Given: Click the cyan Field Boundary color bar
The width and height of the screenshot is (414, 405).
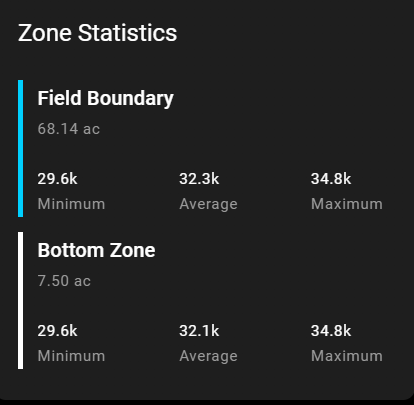Looking at the screenshot, I should point(20,148).
